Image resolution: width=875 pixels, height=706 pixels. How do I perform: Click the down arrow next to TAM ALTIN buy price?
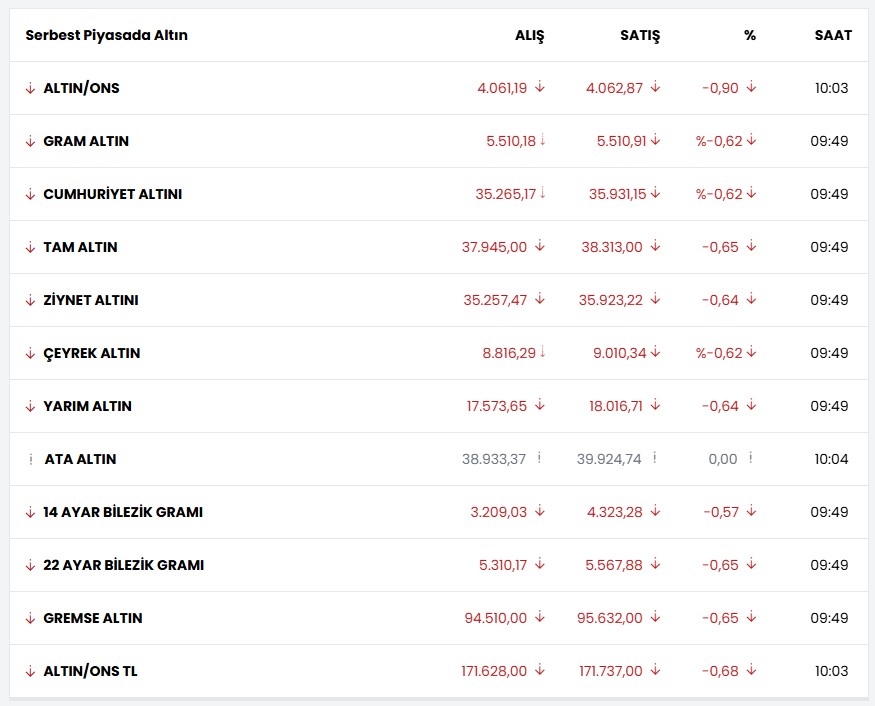[x=540, y=246]
